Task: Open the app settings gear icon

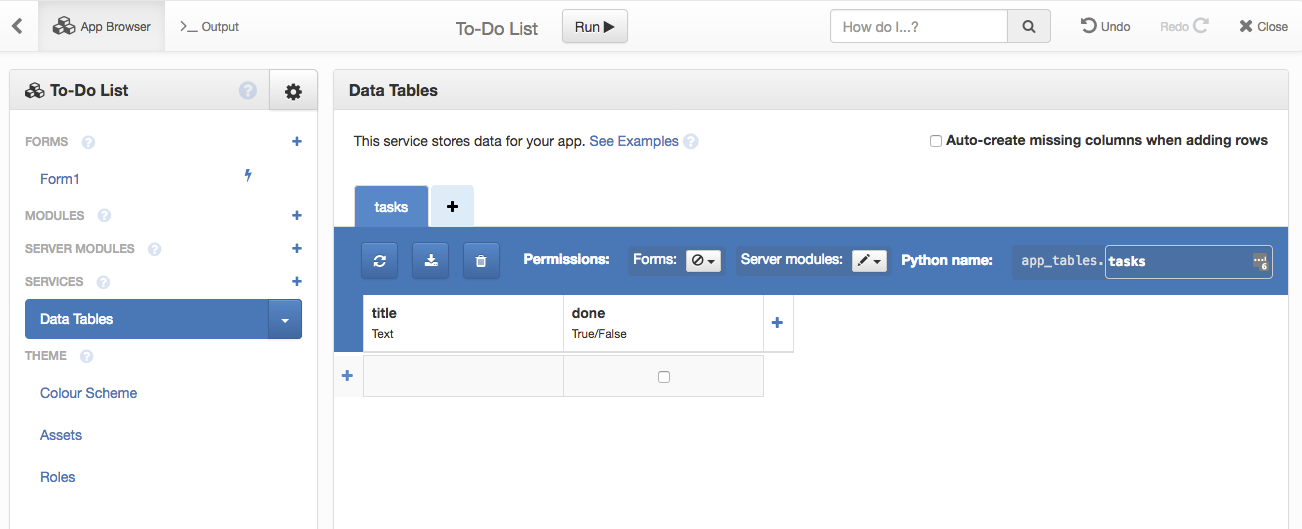Action: pyautogui.click(x=293, y=91)
